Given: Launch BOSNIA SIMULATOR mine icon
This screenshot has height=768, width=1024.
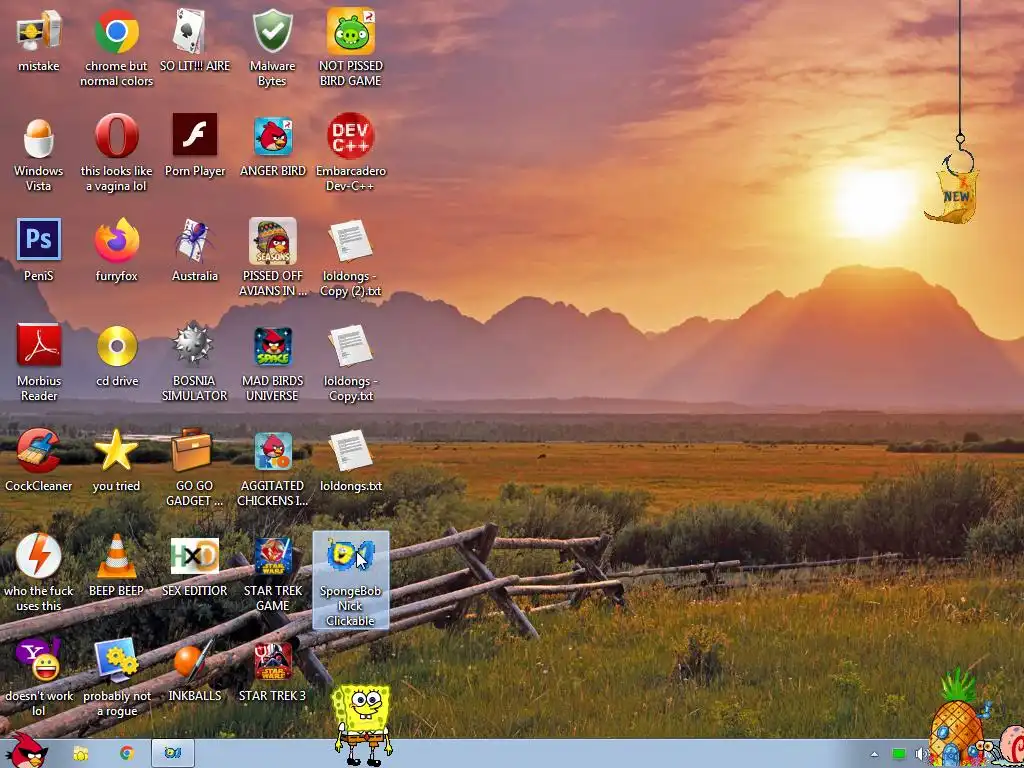Looking at the screenshot, I should (x=193, y=344).
